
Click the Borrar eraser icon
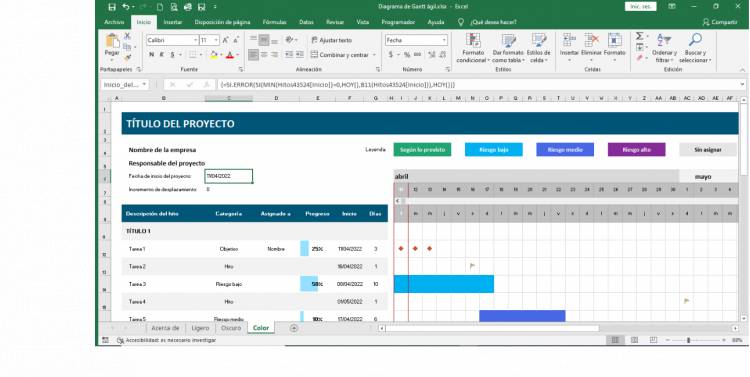click(x=640, y=57)
